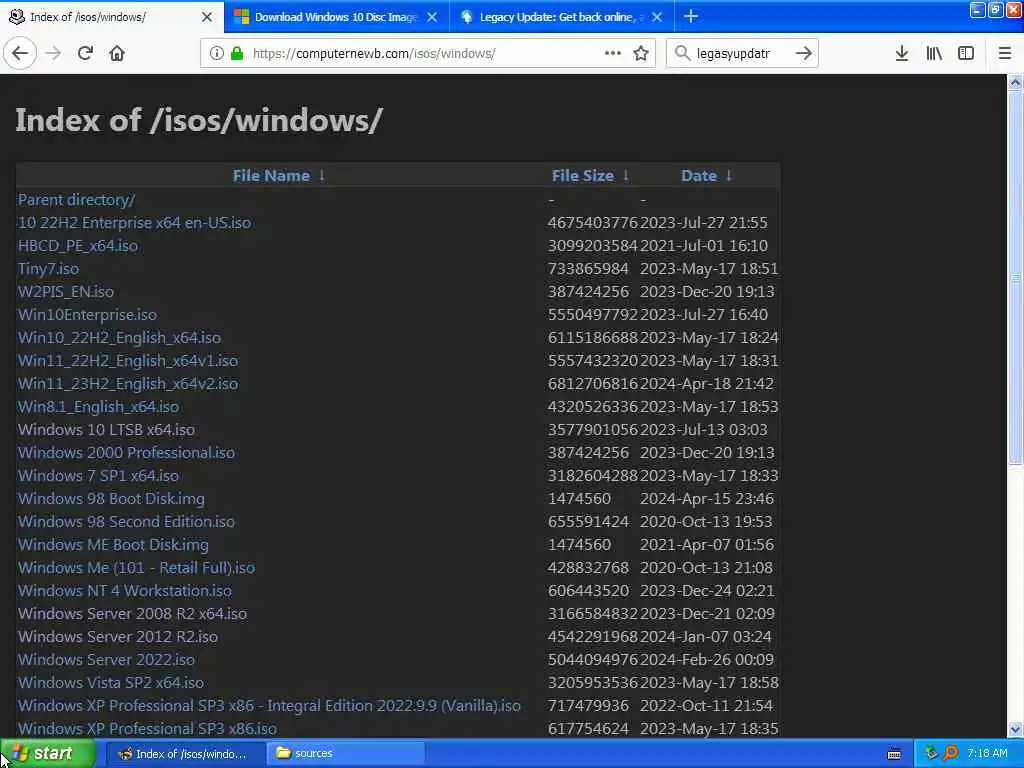Click the system tray magnifier icon
Screen dimensions: 1024x768
click(950, 753)
